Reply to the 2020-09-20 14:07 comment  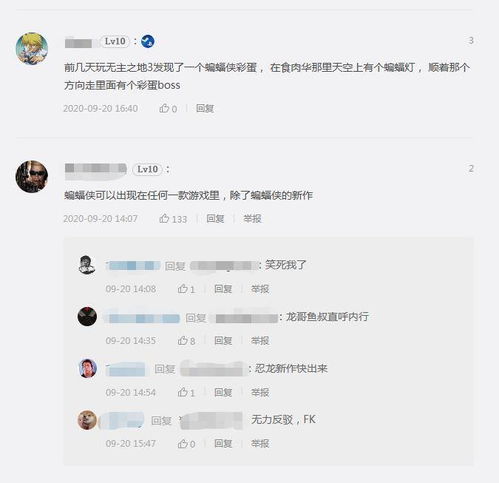pyautogui.click(x=215, y=219)
